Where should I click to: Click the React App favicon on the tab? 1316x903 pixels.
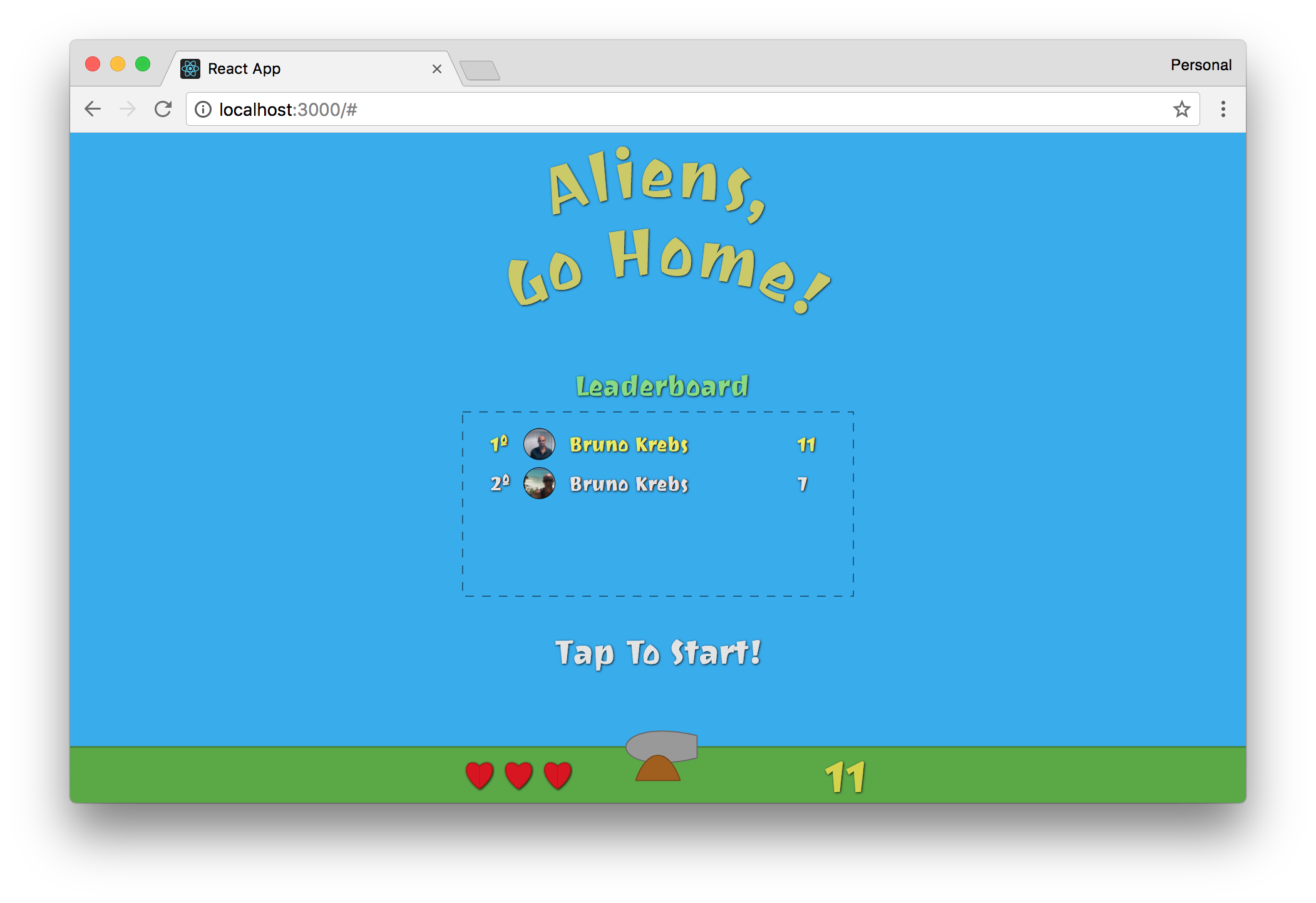click(x=190, y=68)
